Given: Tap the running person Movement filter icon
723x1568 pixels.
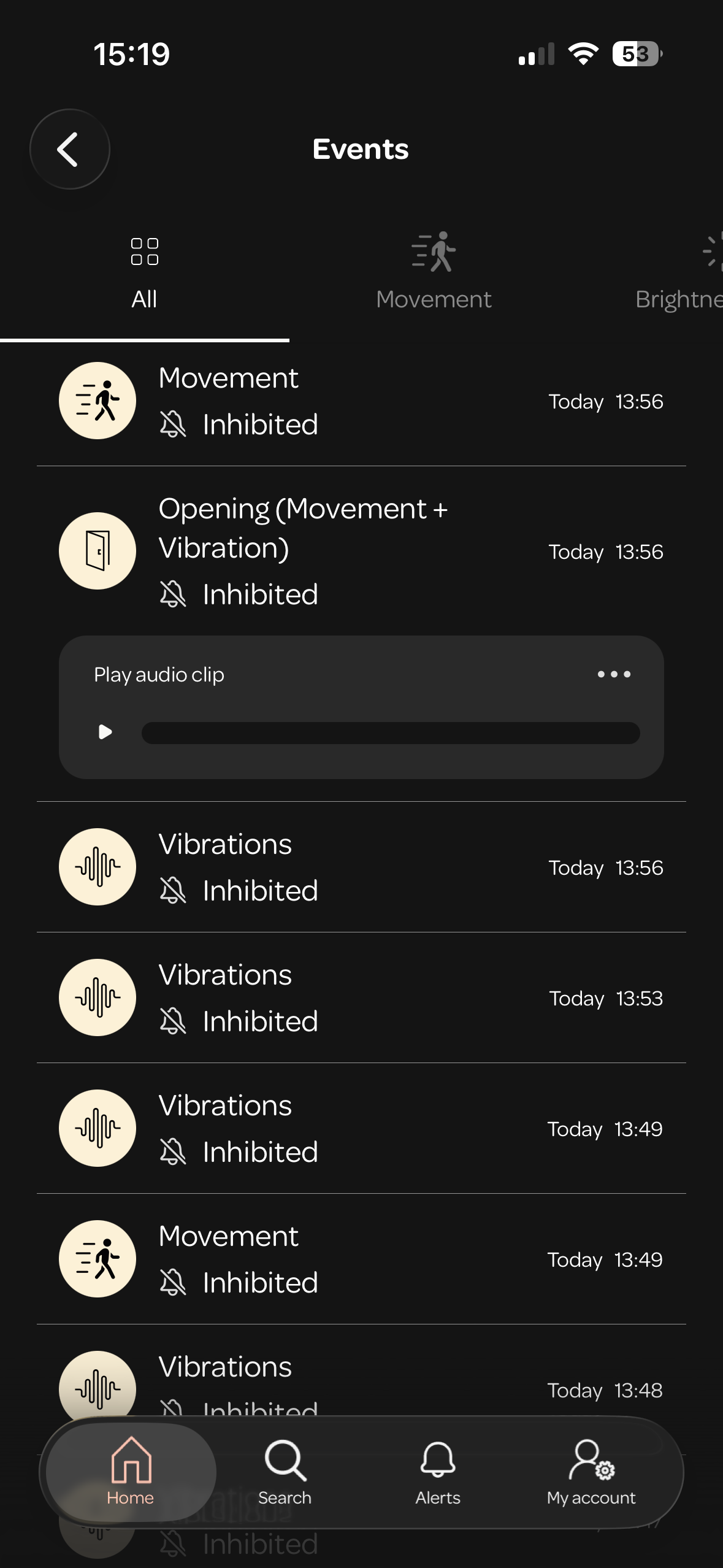Looking at the screenshot, I should tap(434, 252).
